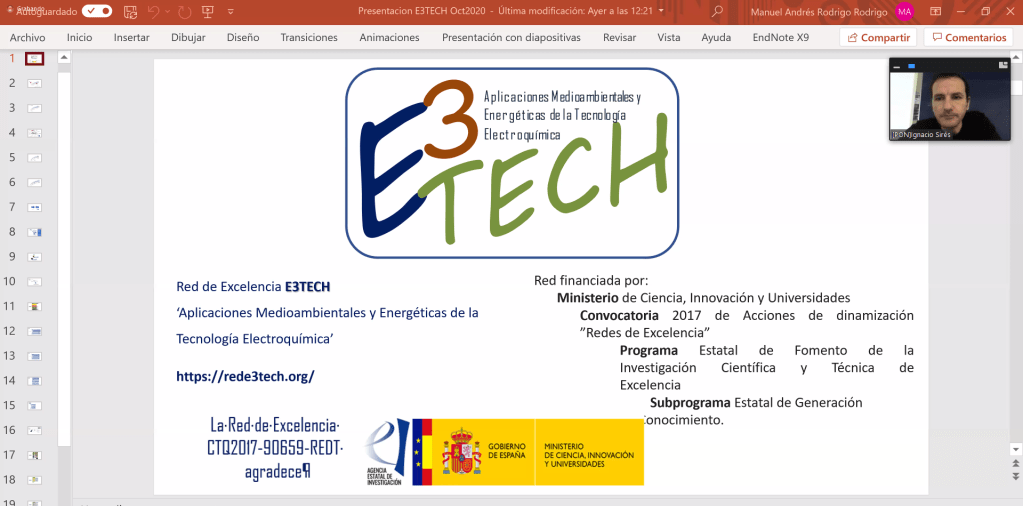Click the slide panel scroll-up arrow

click(x=64, y=58)
